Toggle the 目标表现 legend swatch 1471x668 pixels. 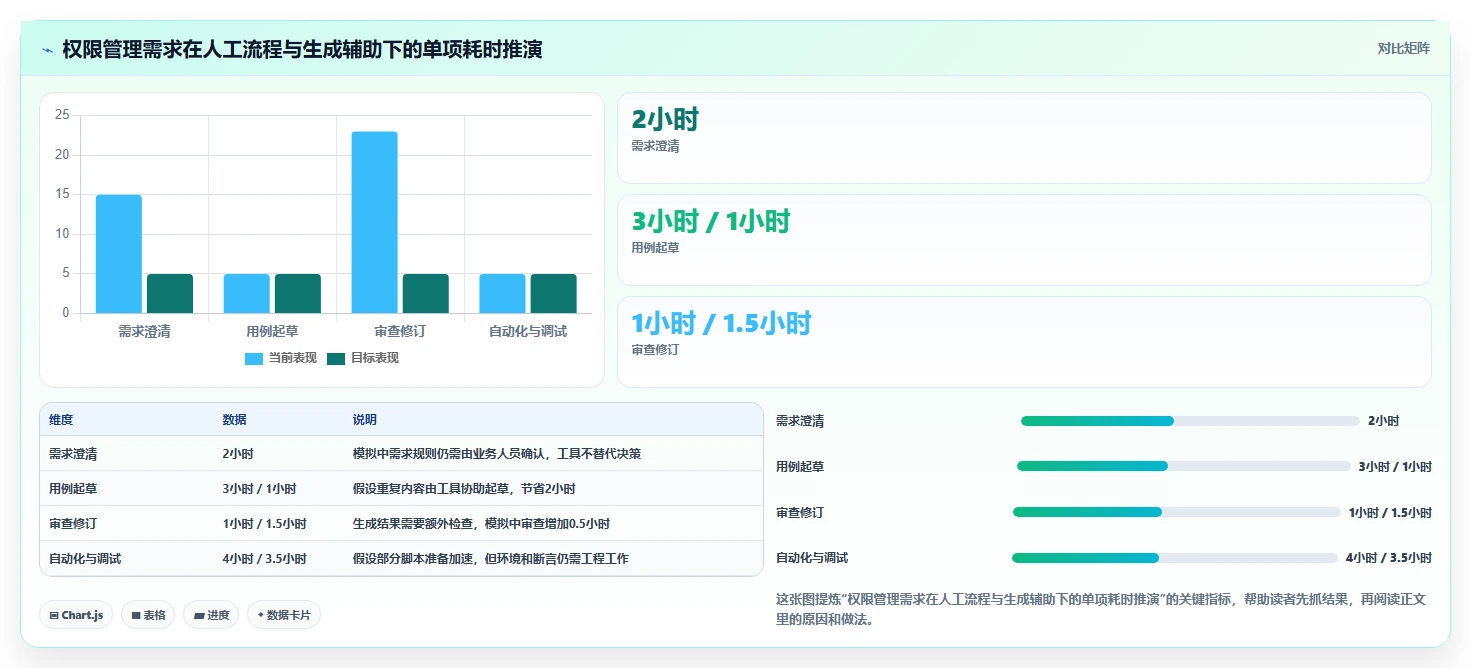click(336, 358)
